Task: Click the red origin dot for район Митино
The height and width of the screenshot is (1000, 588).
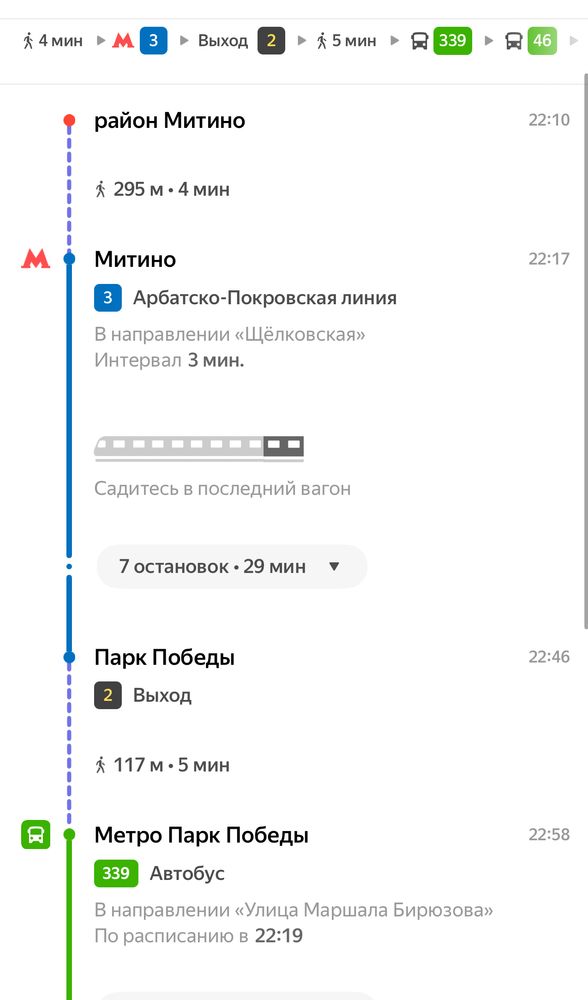Action: pos(68,118)
